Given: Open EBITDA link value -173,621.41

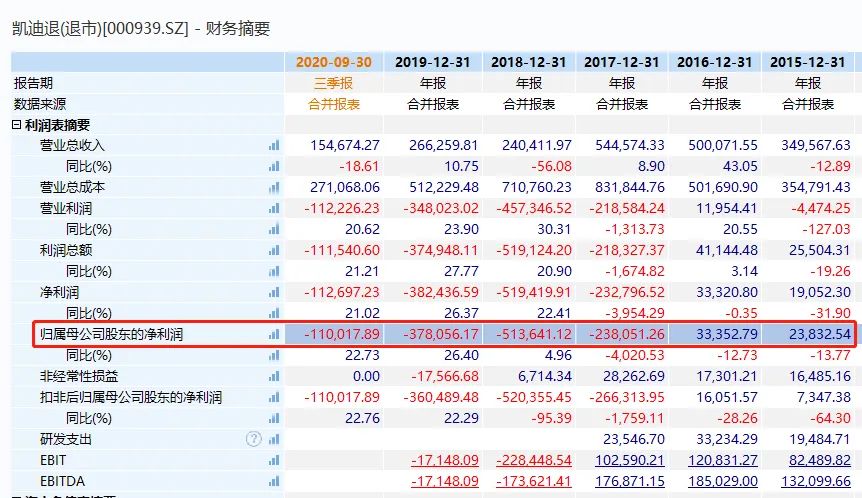Looking at the screenshot, I should tap(534, 482).
